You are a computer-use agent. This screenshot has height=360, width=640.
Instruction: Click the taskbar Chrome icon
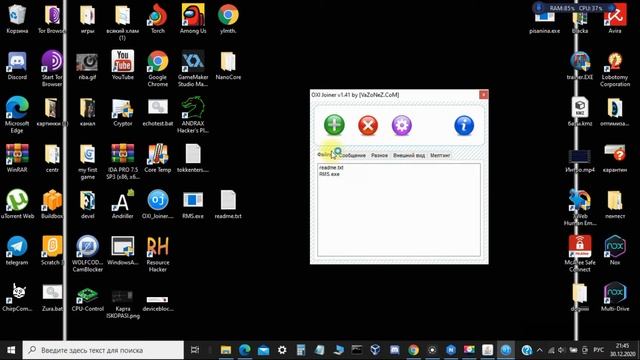point(413,350)
